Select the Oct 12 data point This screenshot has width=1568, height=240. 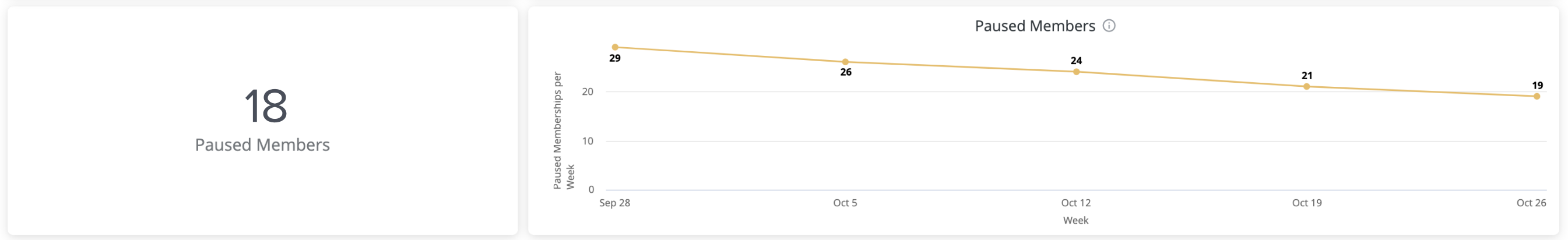(1076, 72)
